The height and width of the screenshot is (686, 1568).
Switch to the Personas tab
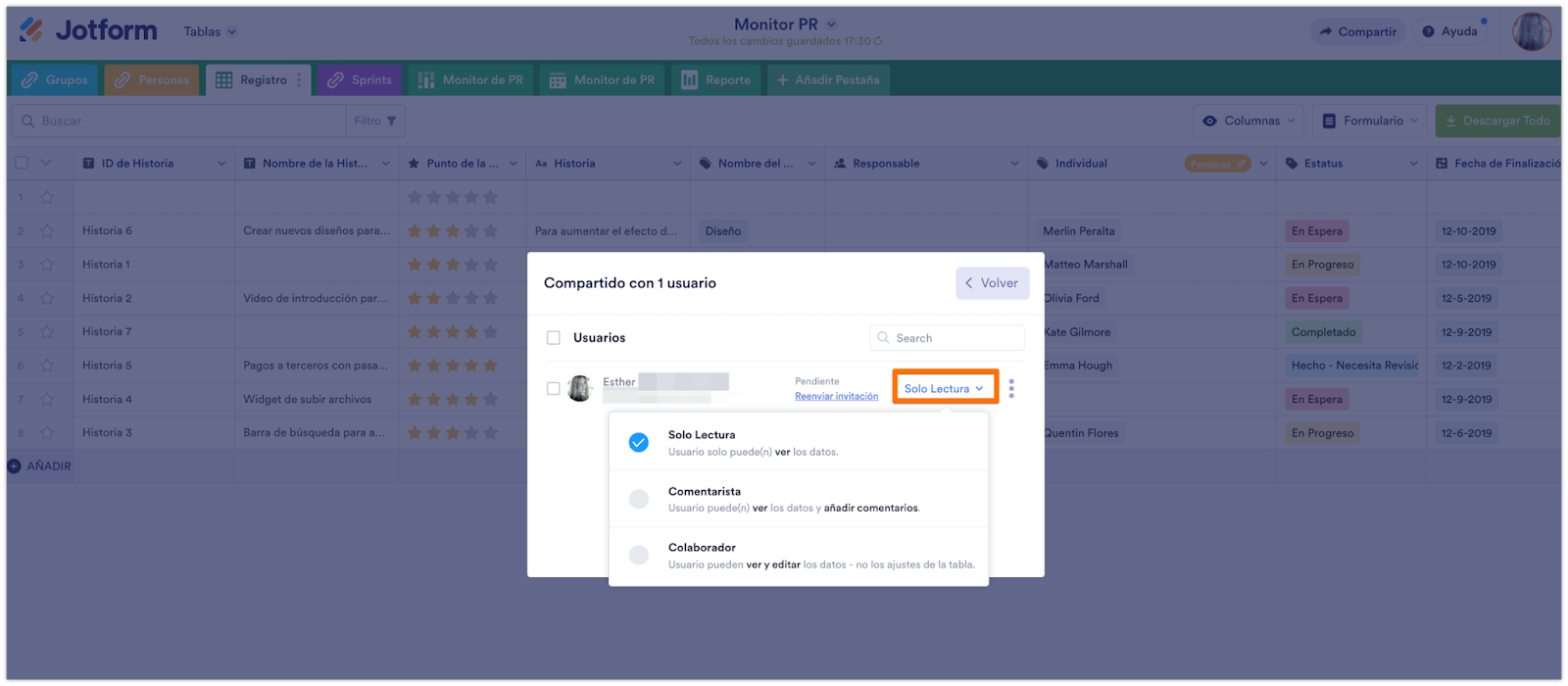click(x=152, y=79)
